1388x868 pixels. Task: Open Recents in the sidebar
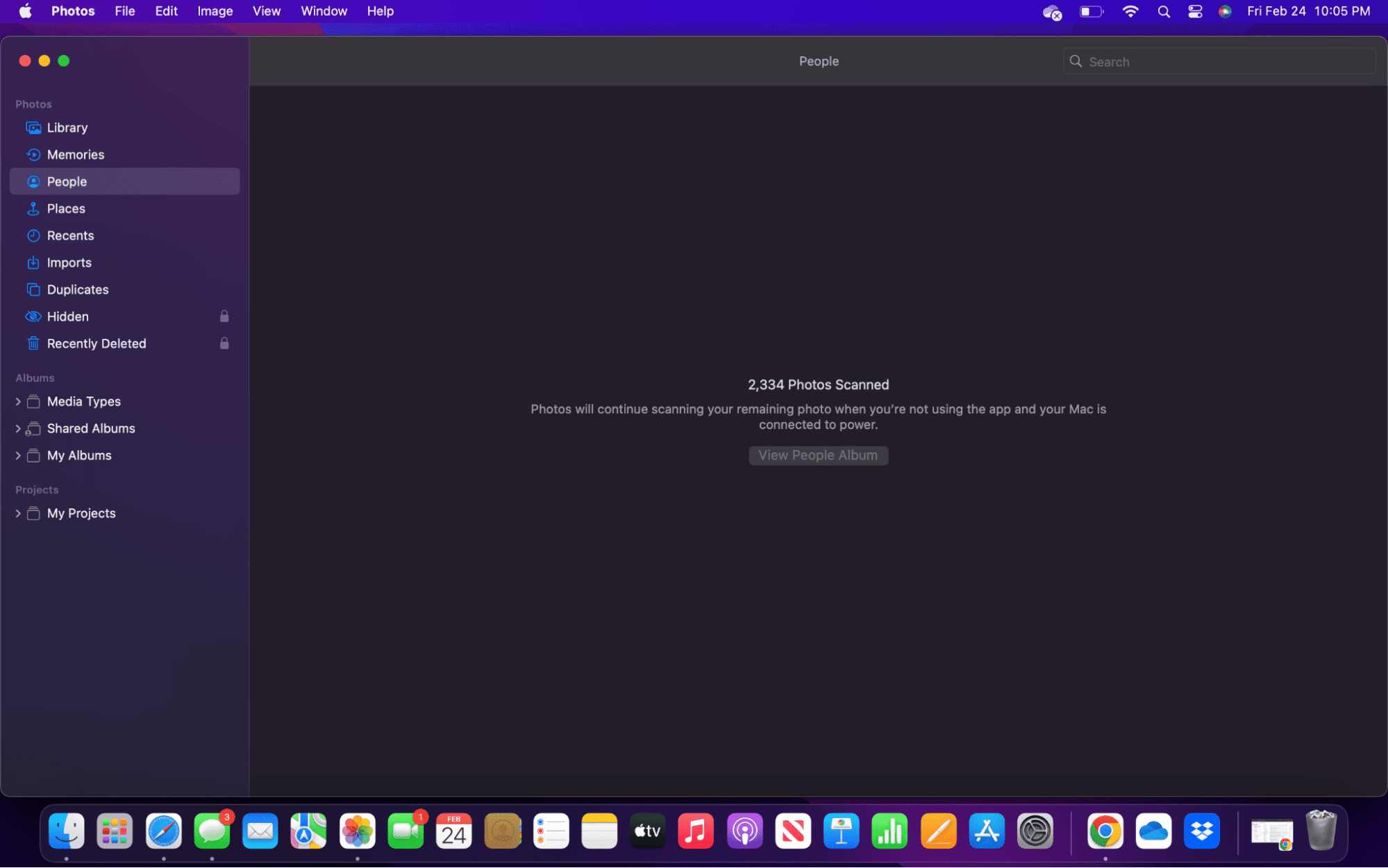click(x=125, y=236)
